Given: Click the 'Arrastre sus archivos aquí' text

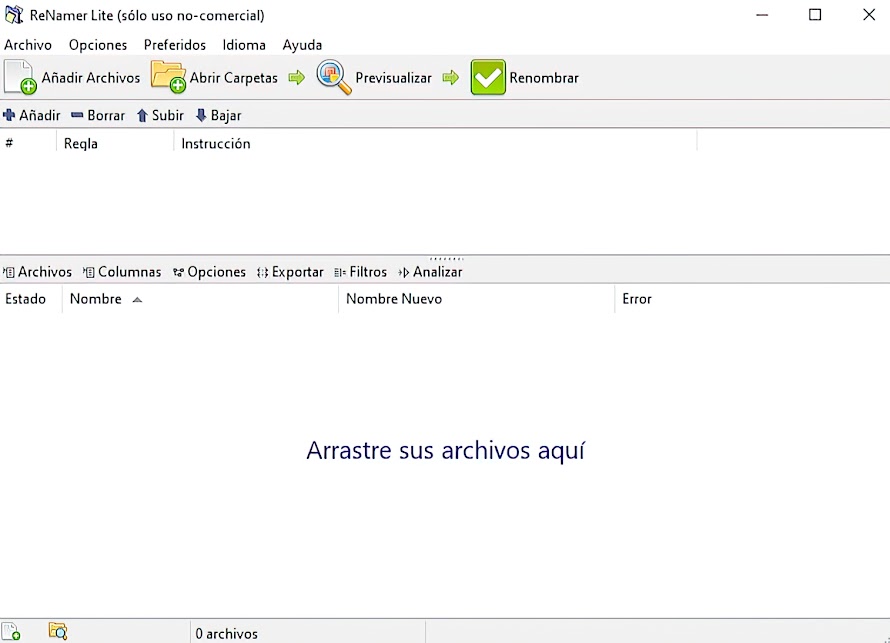Looking at the screenshot, I should click(446, 451).
